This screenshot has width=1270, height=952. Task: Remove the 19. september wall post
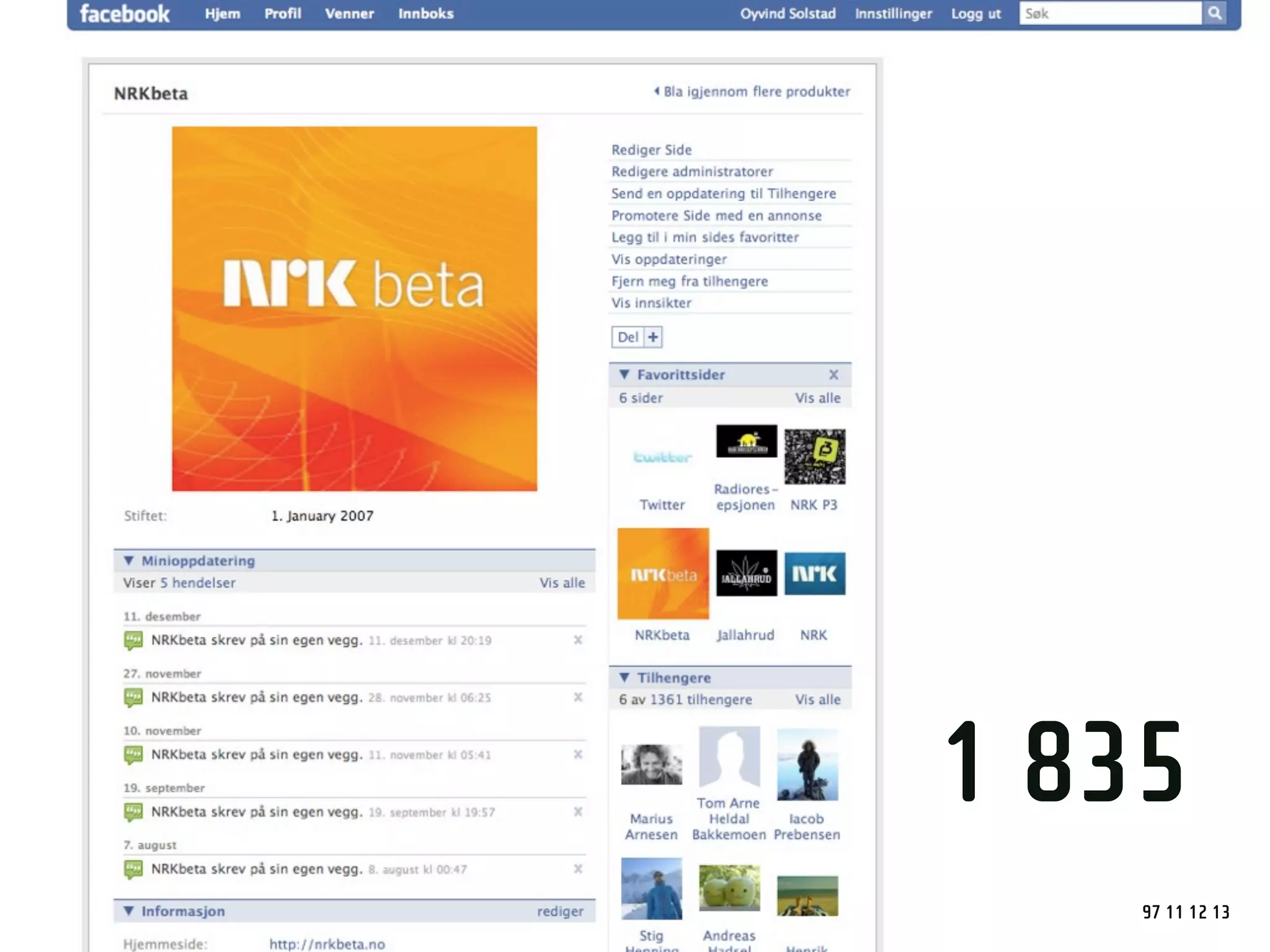(x=578, y=812)
